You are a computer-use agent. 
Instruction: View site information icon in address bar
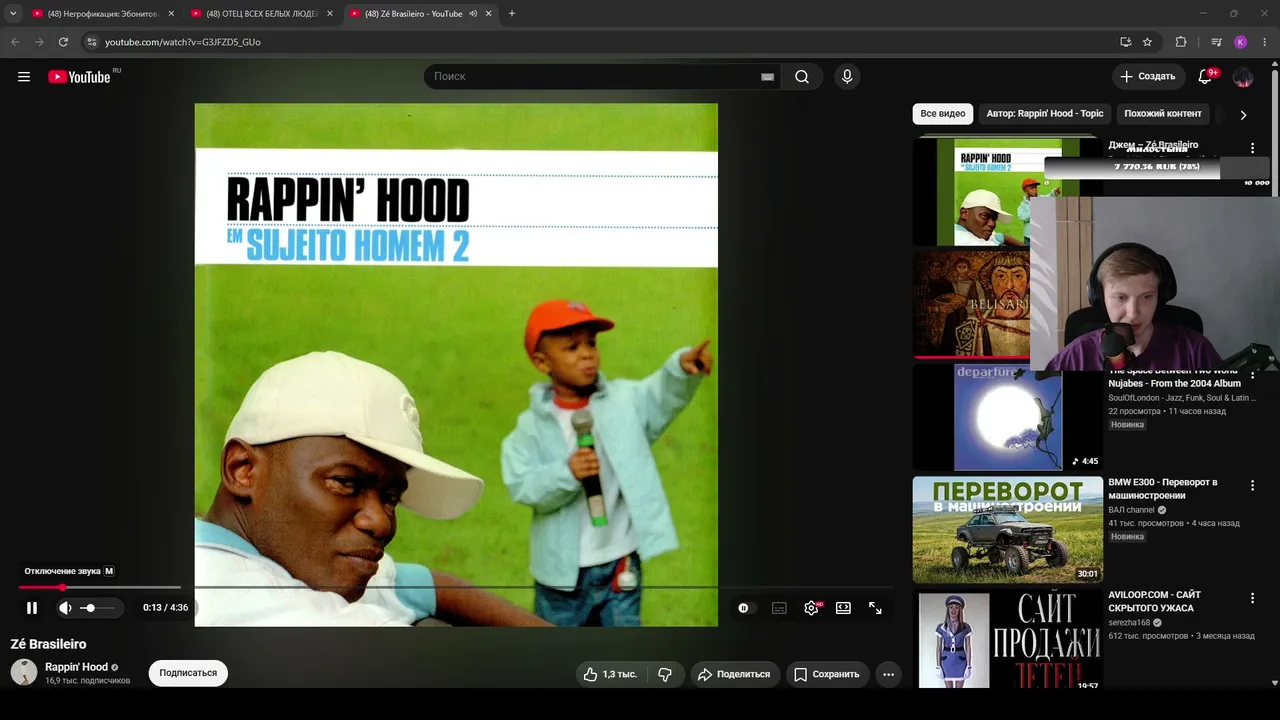pos(92,42)
